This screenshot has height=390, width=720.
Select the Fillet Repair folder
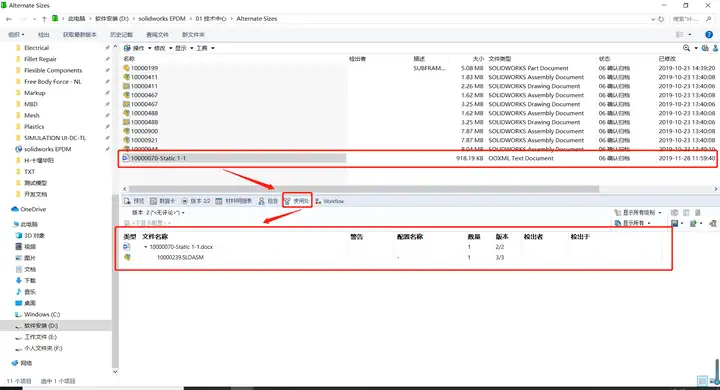40,59
